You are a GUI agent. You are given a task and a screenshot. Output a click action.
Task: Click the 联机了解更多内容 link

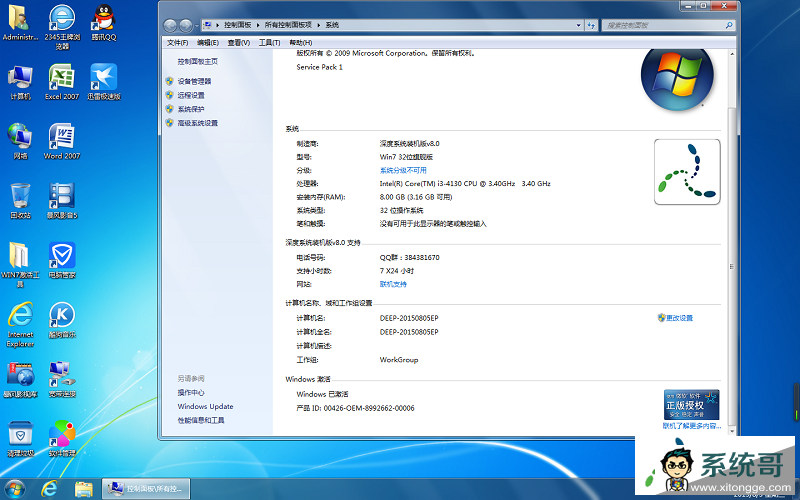point(691,426)
